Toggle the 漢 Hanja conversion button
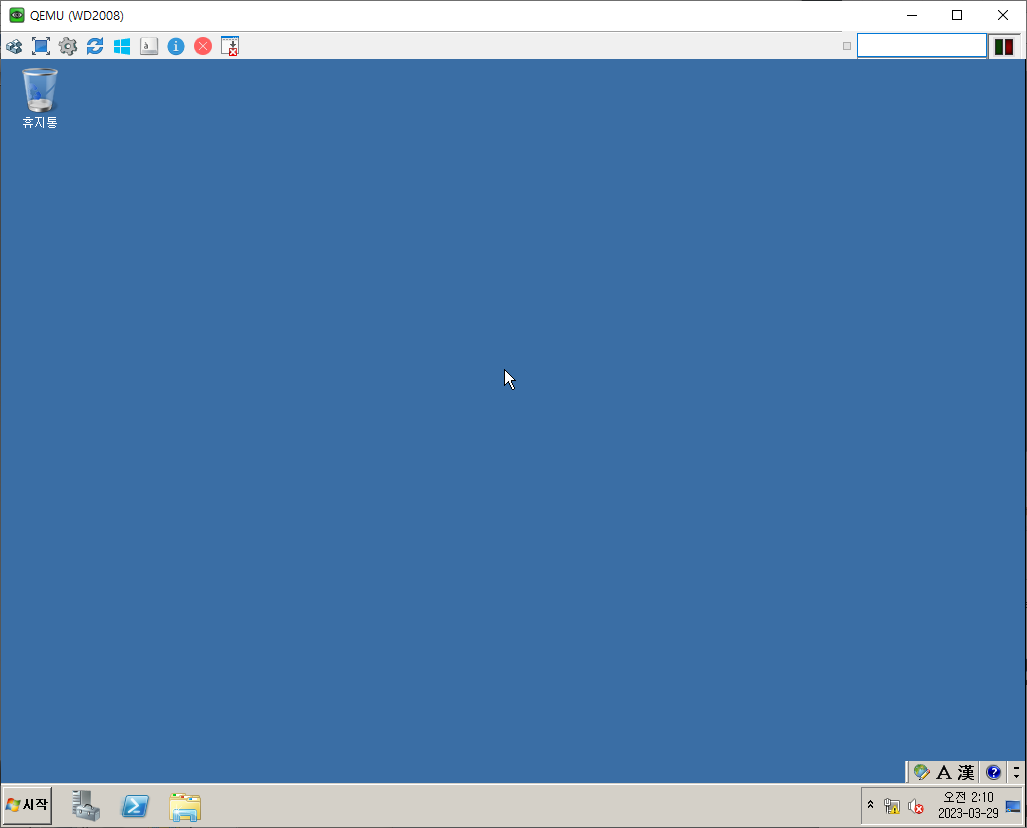Screen dimensions: 1027x828 [965, 772]
